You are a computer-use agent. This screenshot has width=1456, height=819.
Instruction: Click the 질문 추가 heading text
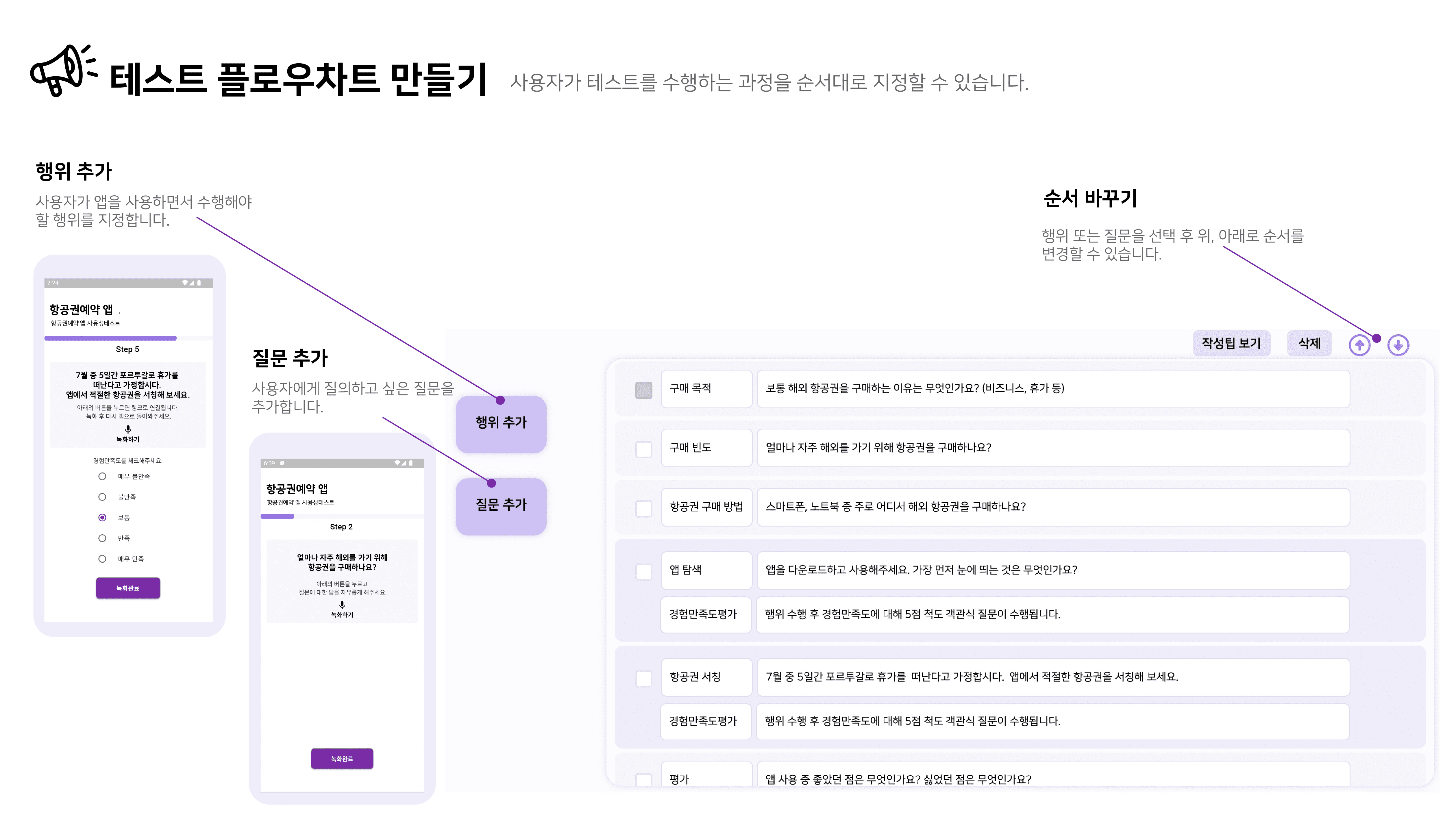290,358
